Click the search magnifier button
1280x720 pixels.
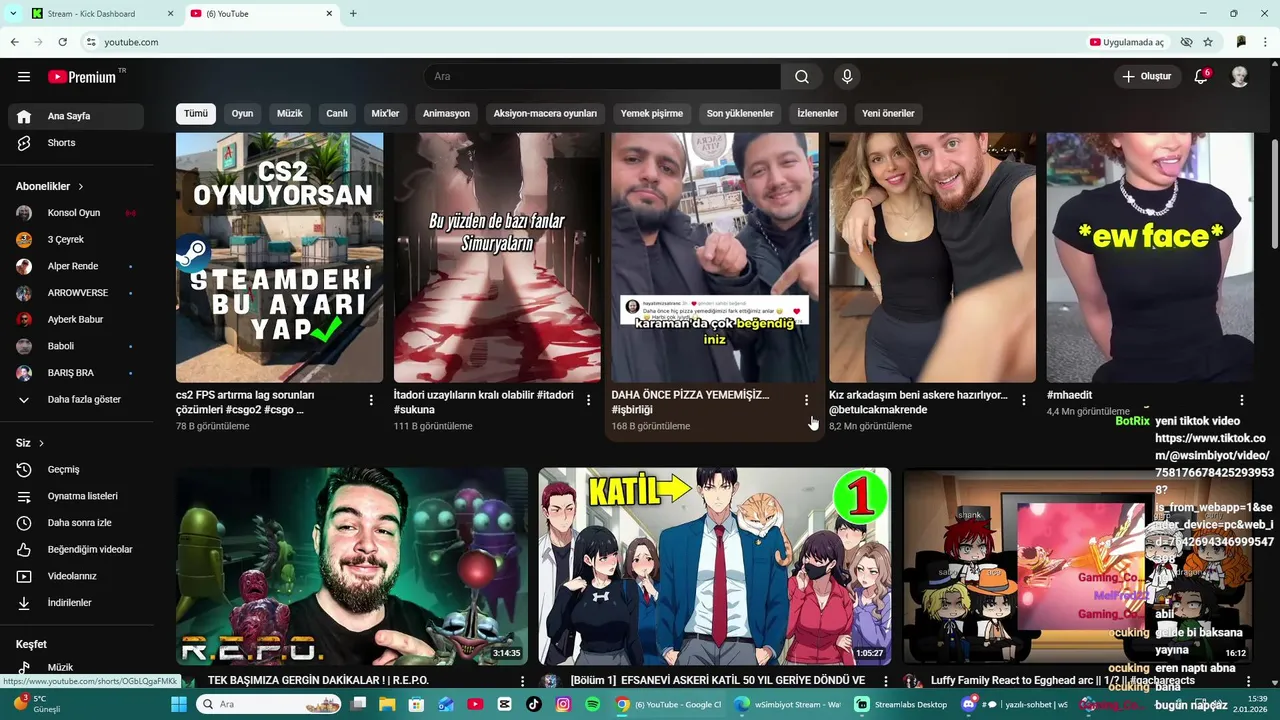[802, 77]
